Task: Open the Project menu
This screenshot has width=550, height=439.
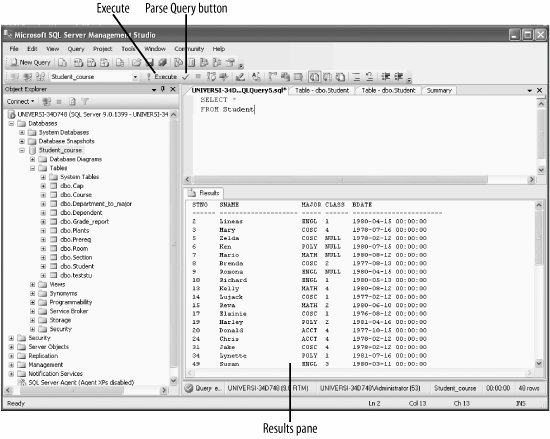Action: [102, 49]
